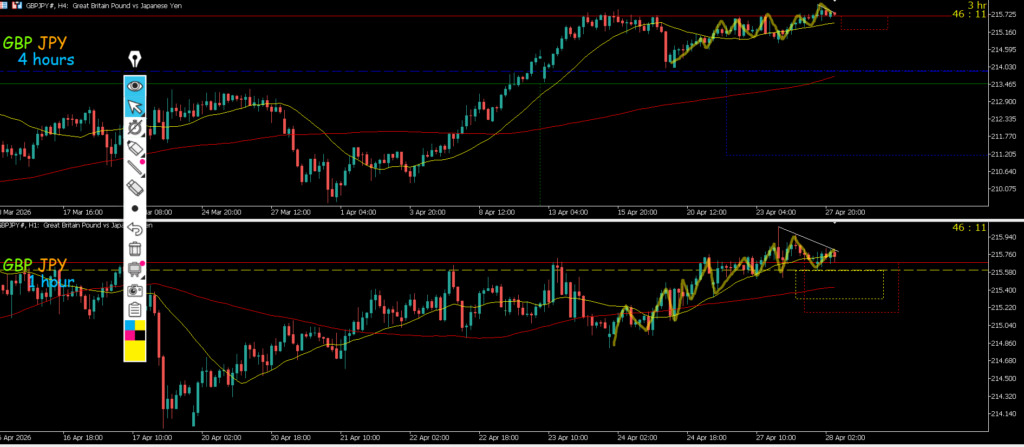
Task: Click the 214.030 price label
Action: (1005, 67)
